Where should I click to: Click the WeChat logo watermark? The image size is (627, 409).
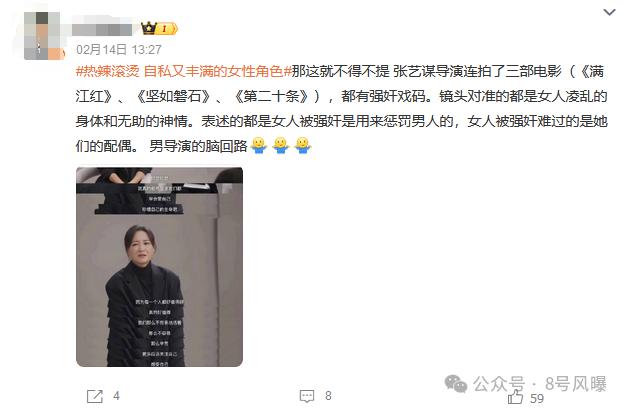click(456, 383)
